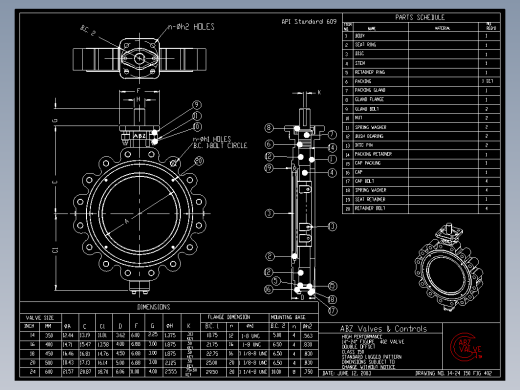520x390 pixels.
Task: Click the 'K' stem dimension label
Action: point(319,92)
